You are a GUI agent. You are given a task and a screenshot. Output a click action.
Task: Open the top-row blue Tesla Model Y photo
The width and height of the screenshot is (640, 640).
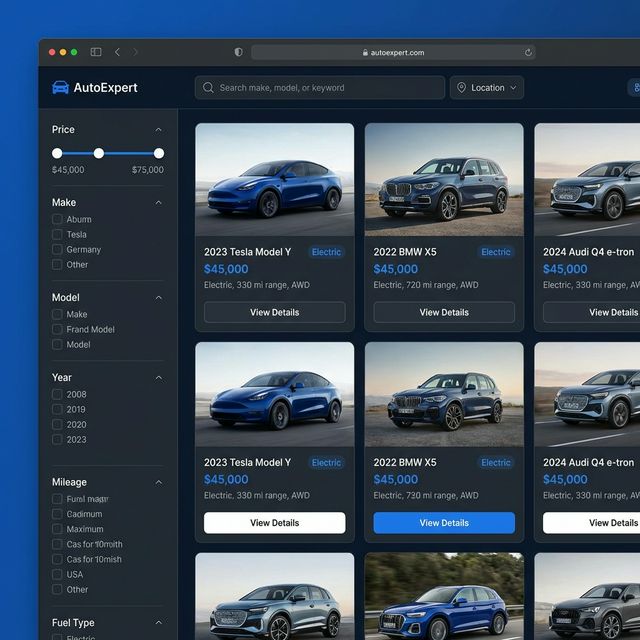[x=275, y=180]
